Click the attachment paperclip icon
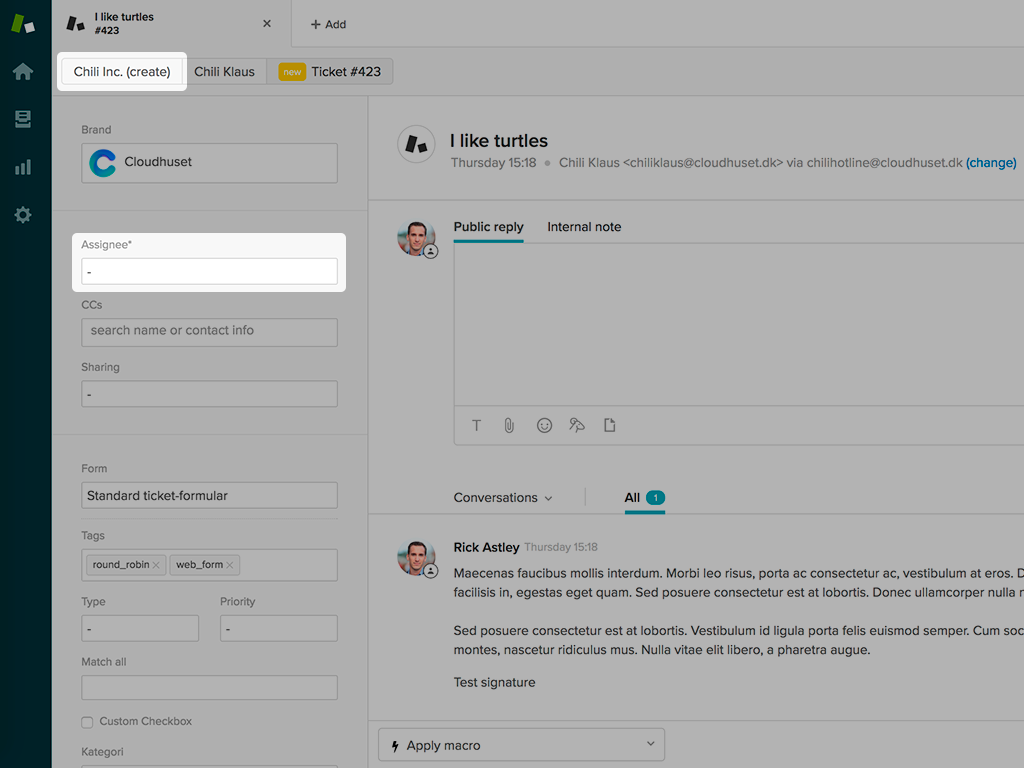1024x768 pixels. coord(509,426)
